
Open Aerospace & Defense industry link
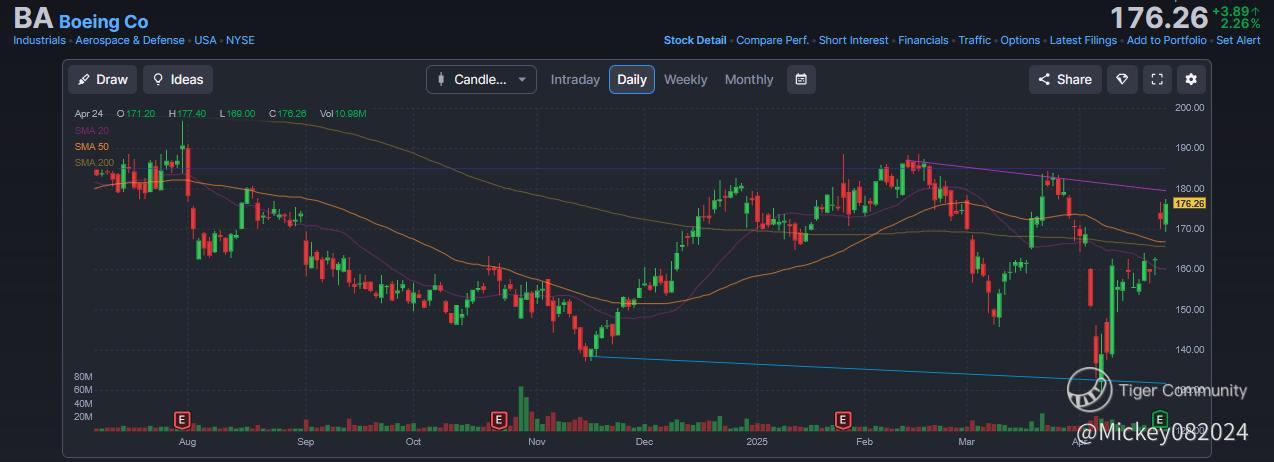(x=130, y=40)
